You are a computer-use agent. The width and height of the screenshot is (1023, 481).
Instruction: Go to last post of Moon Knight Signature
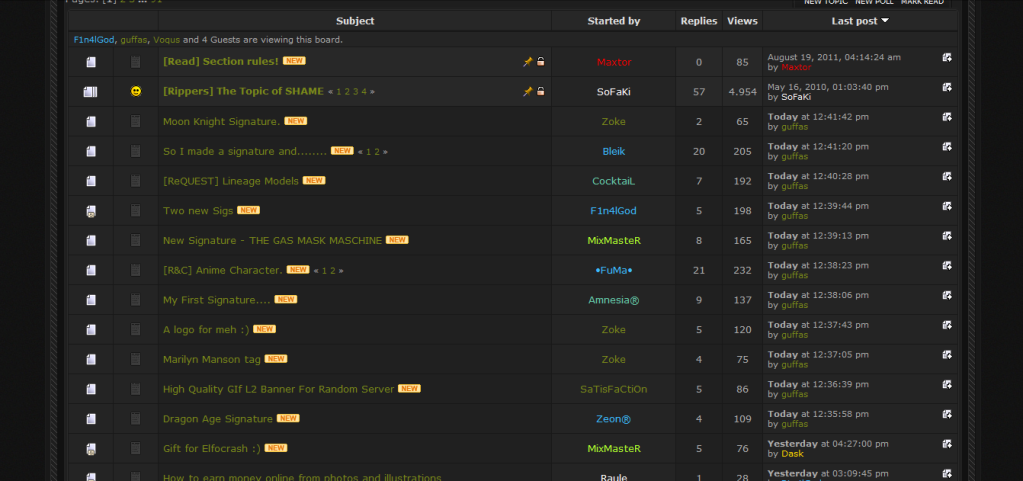click(947, 117)
